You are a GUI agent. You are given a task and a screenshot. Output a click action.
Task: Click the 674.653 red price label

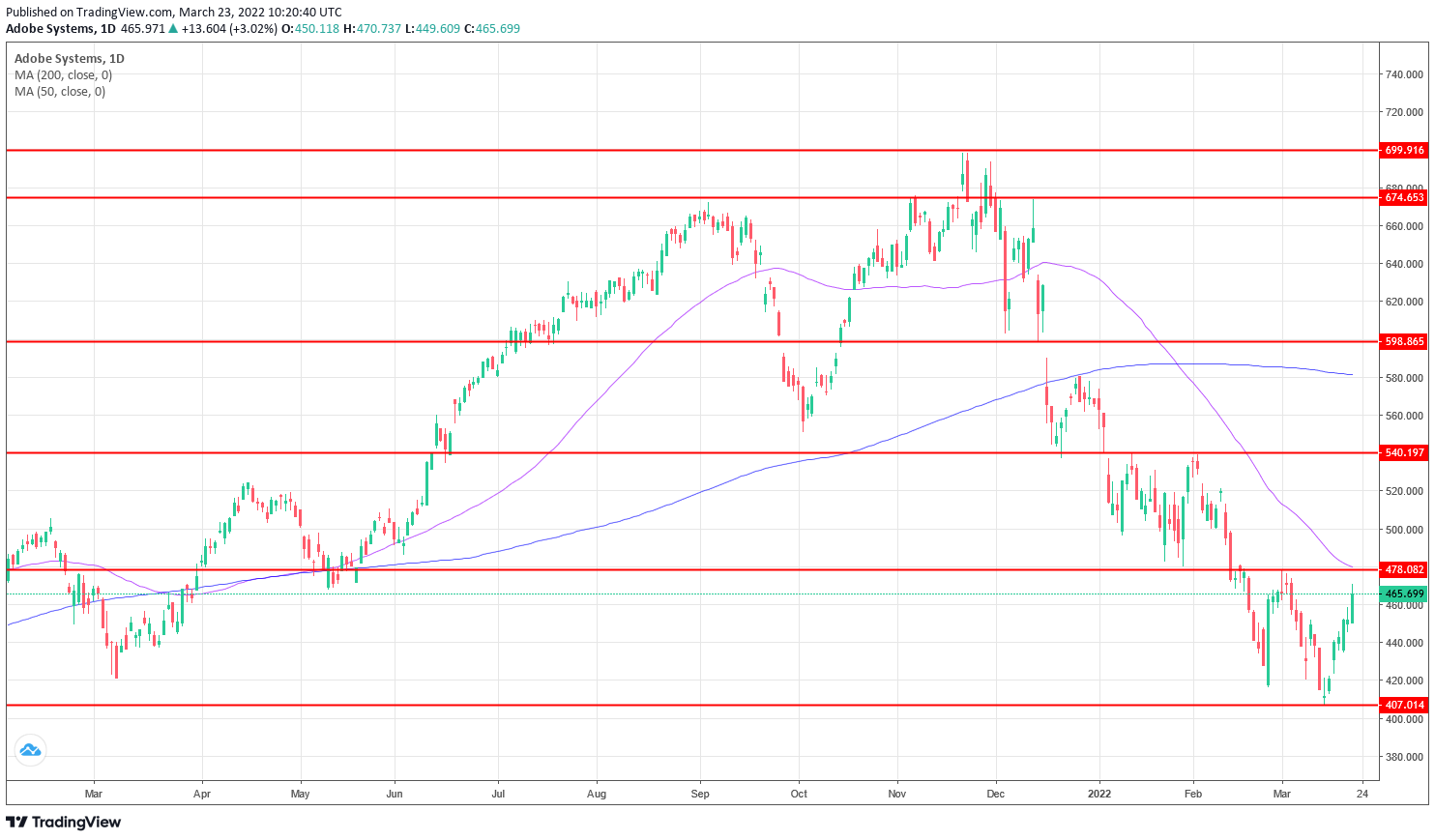coord(1404,197)
